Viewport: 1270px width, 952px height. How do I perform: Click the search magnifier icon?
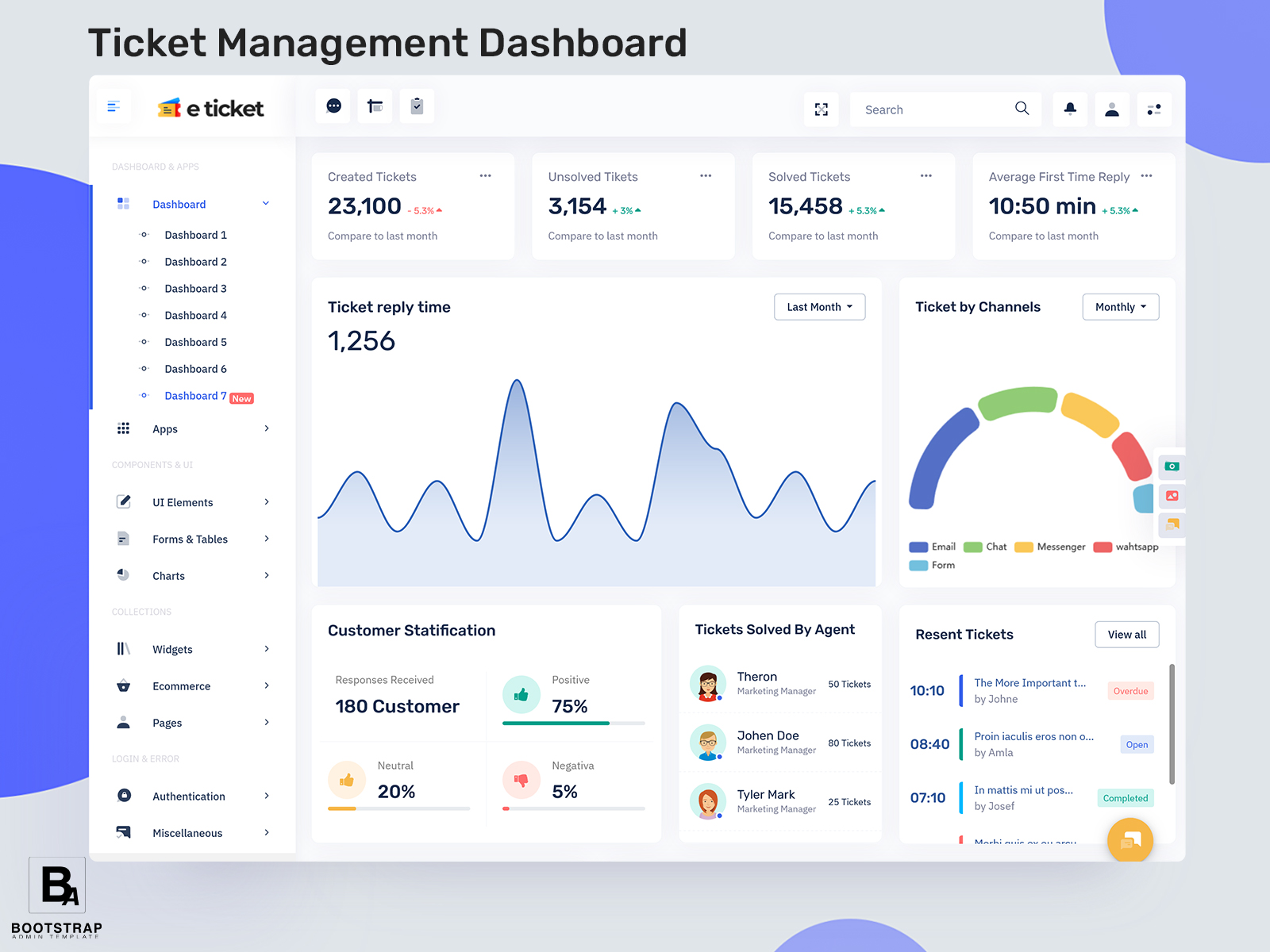pyautogui.click(x=1022, y=109)
